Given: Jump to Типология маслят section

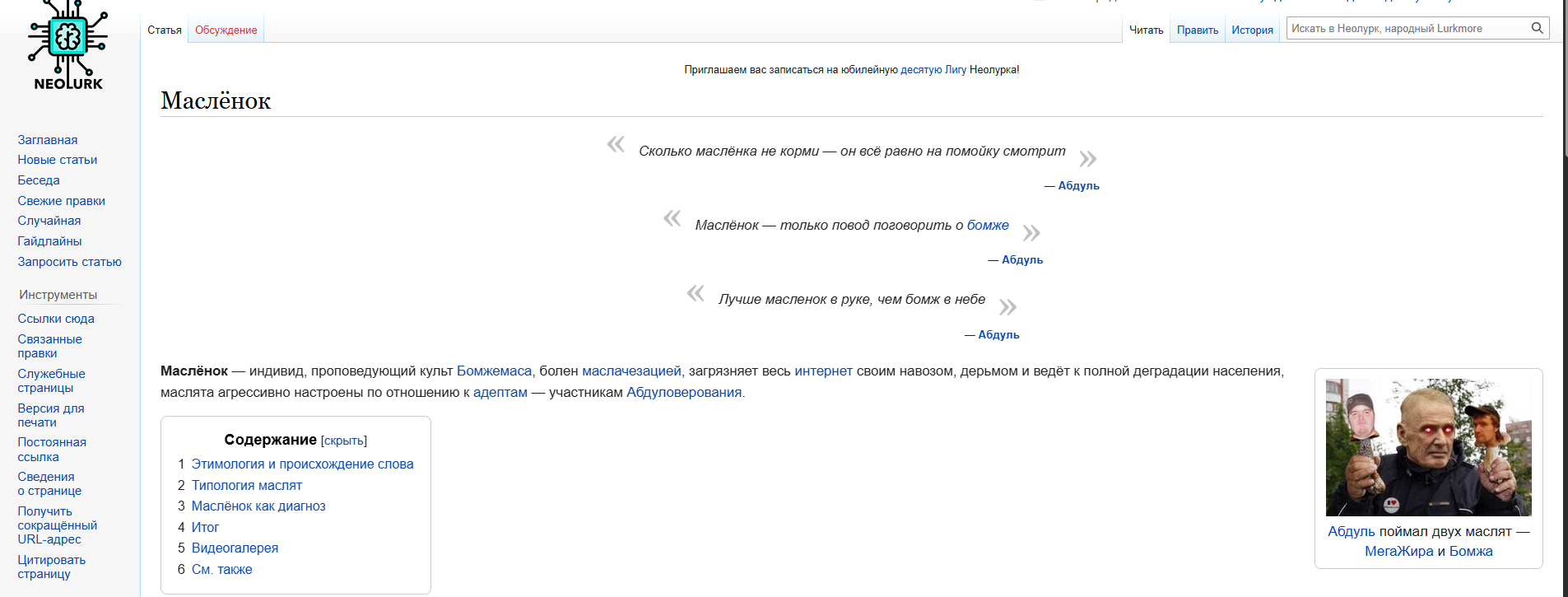Looking at the screenshot, I should click(247, 486).
